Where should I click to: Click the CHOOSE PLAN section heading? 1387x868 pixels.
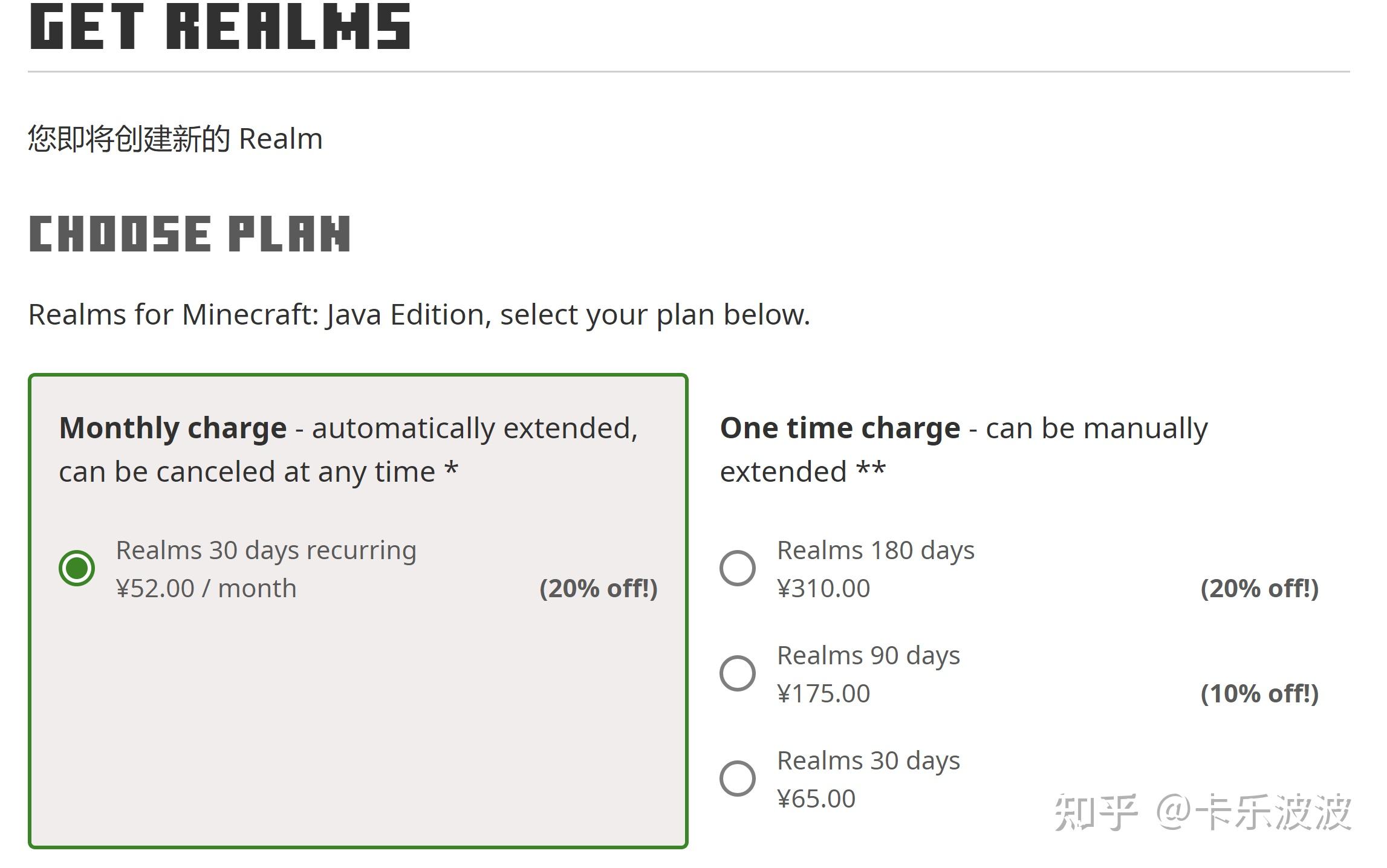coord(190,234)
